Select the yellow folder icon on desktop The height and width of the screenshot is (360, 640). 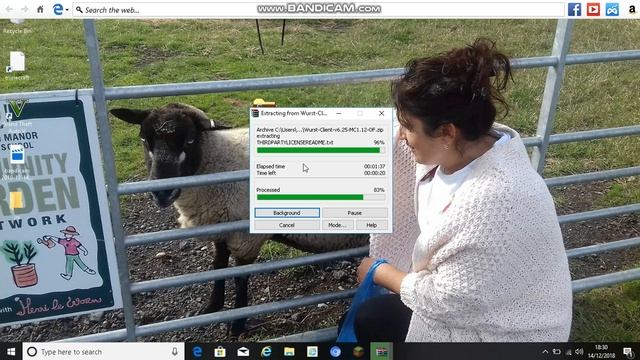coord(16,201)
